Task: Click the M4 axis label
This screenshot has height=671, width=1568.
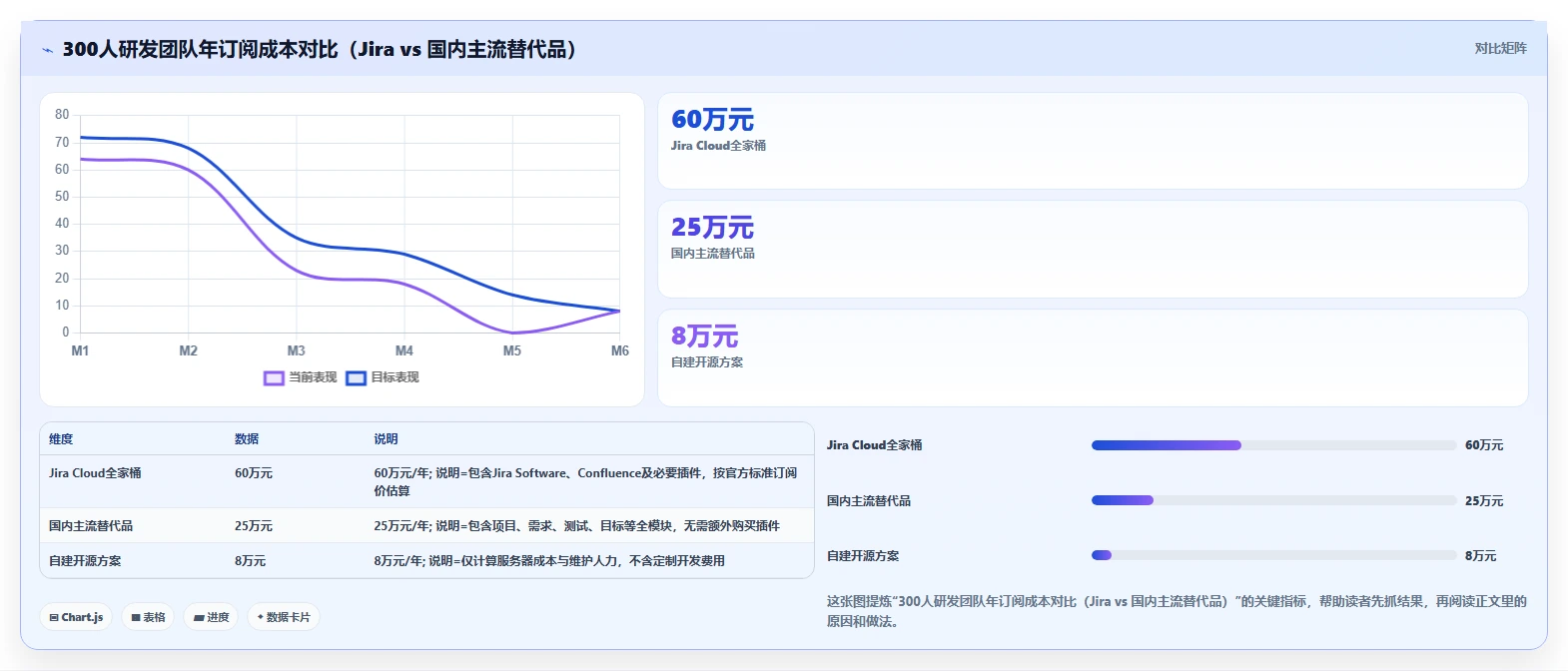Action: [x=403, y=350]
